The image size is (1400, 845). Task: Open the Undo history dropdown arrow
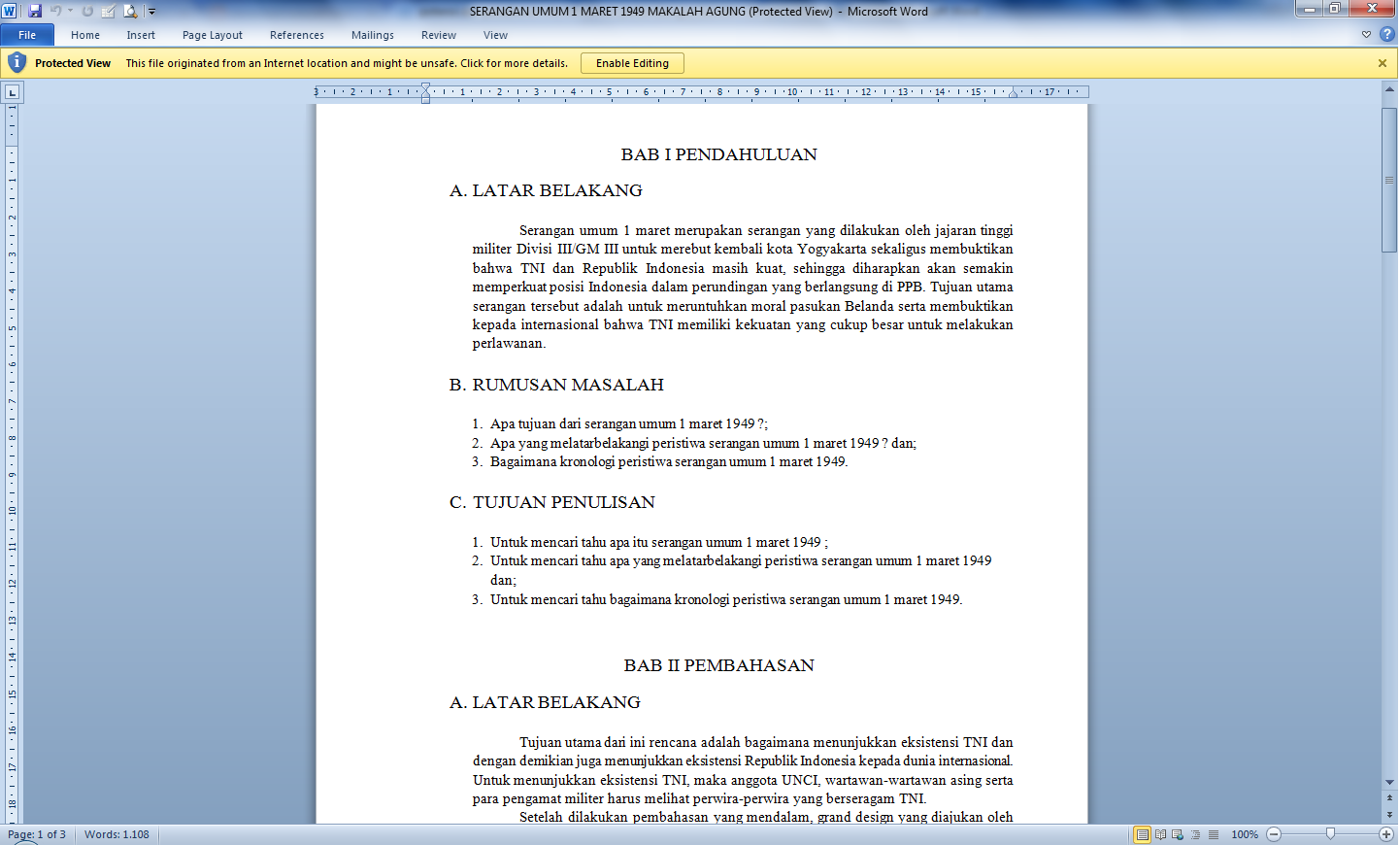(x=70, y=11)
